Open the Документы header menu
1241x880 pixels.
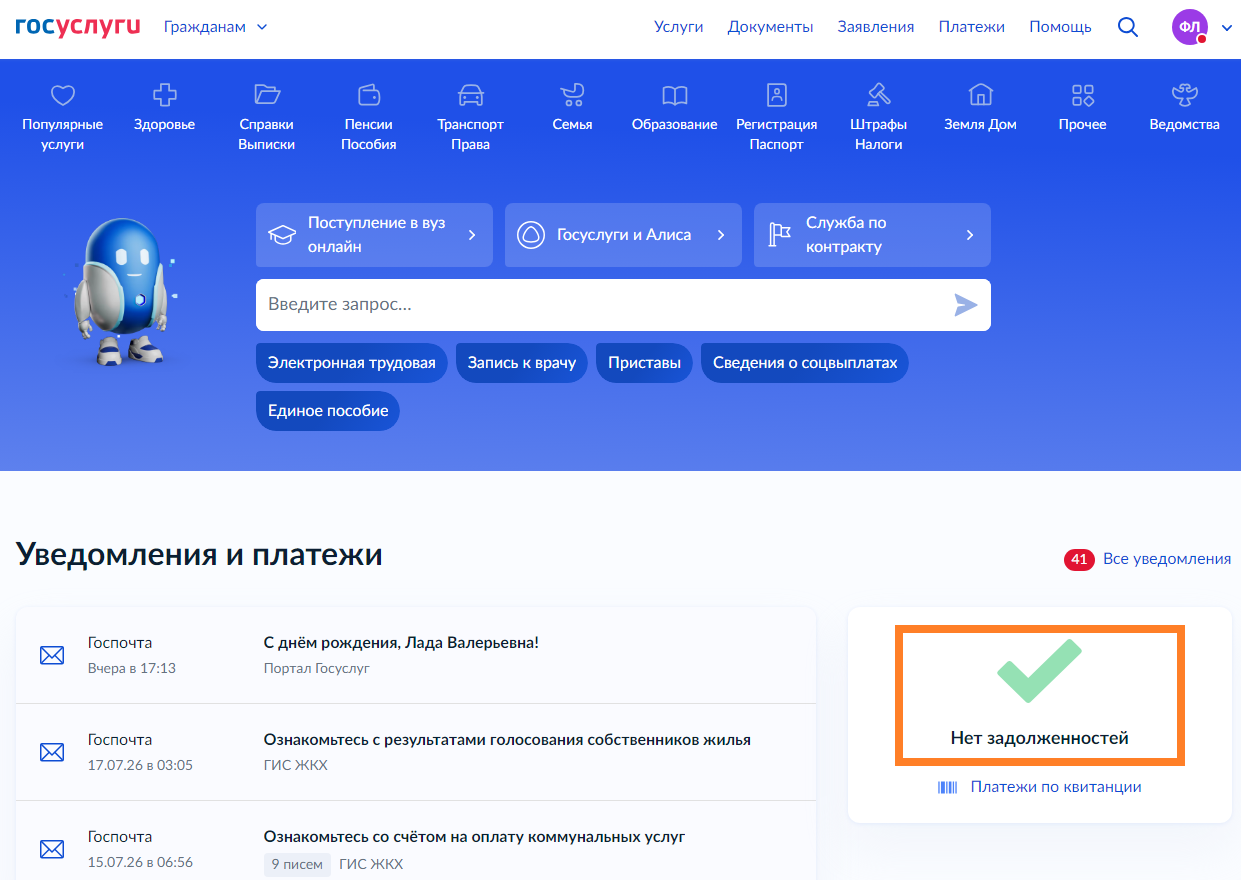tap(771, 27)
